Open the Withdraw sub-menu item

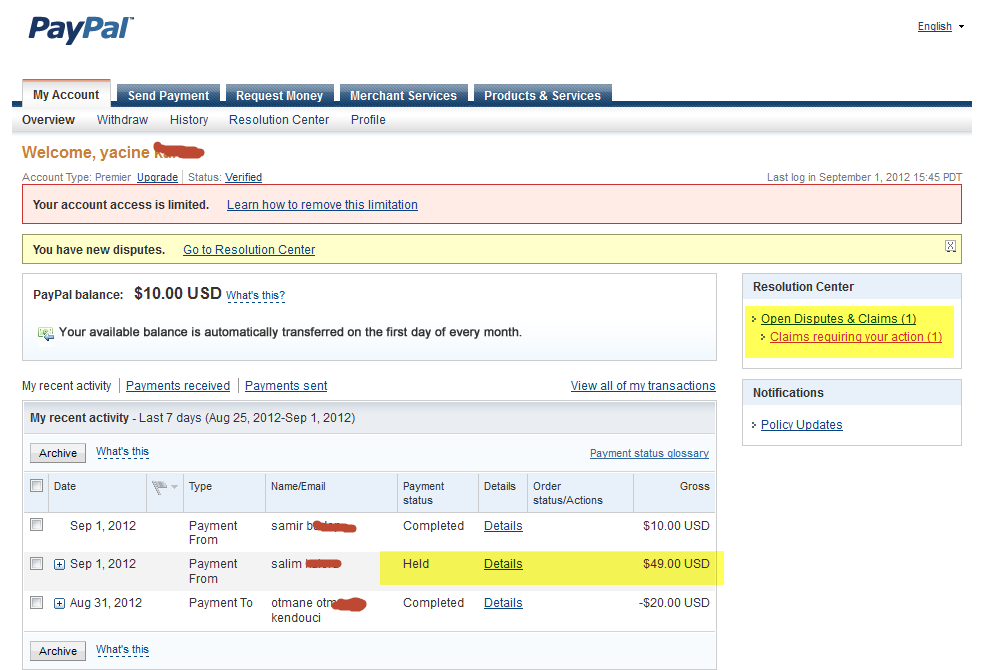(122, 119)
